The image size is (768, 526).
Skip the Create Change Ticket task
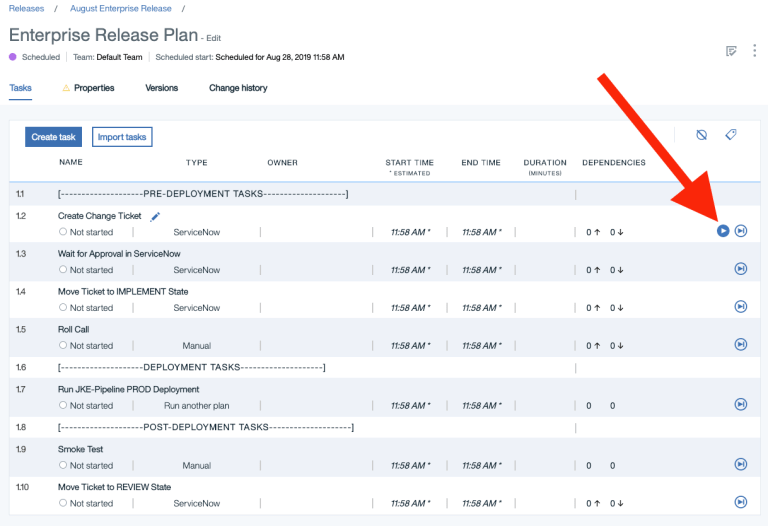741,231
